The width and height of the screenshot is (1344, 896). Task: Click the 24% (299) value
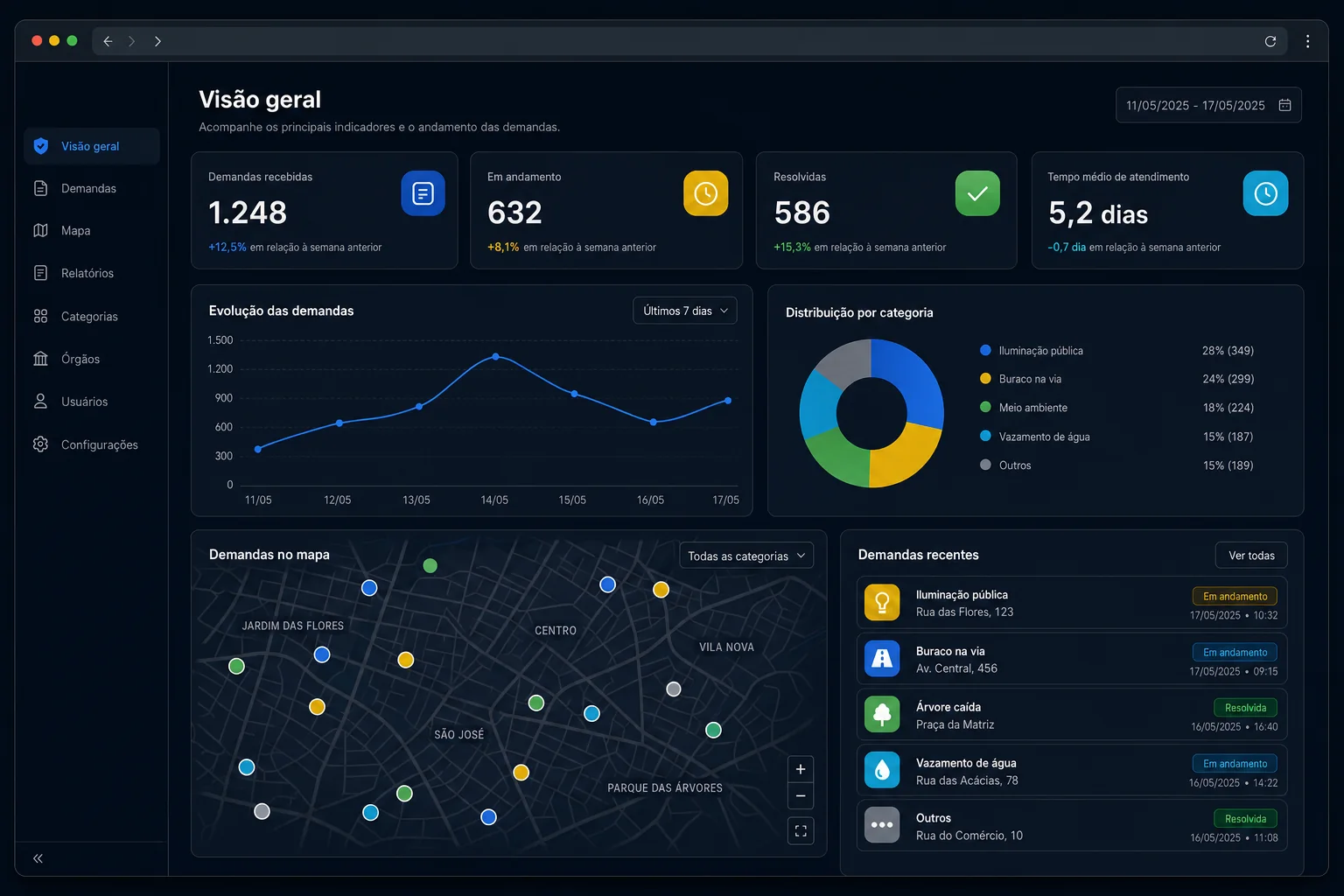click(1228, 379)
